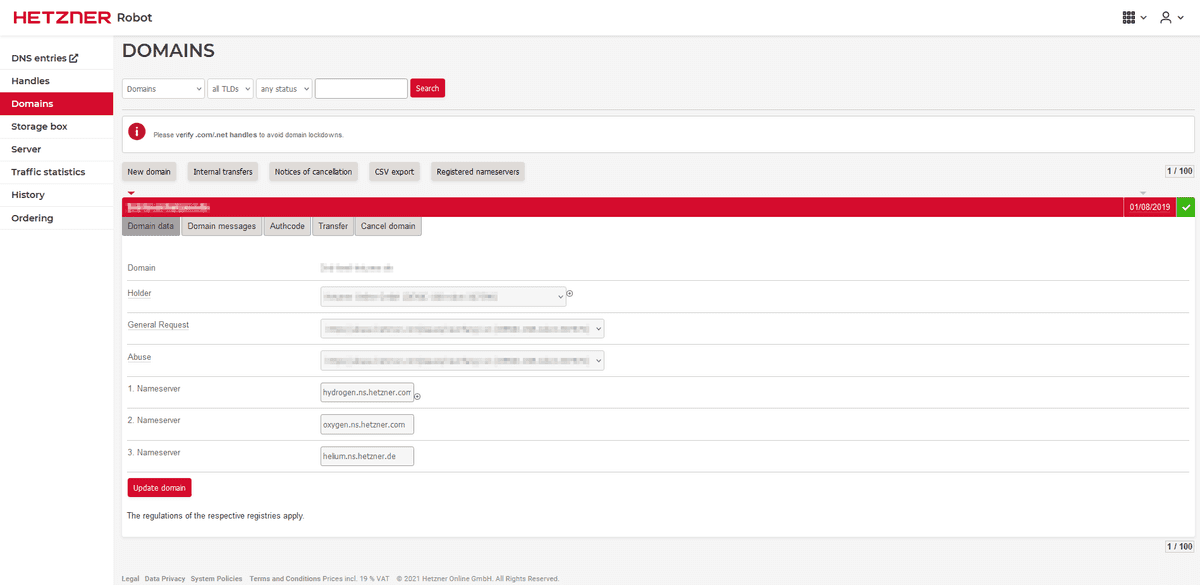Click the add icon next to the Holder field

point(569,293)
